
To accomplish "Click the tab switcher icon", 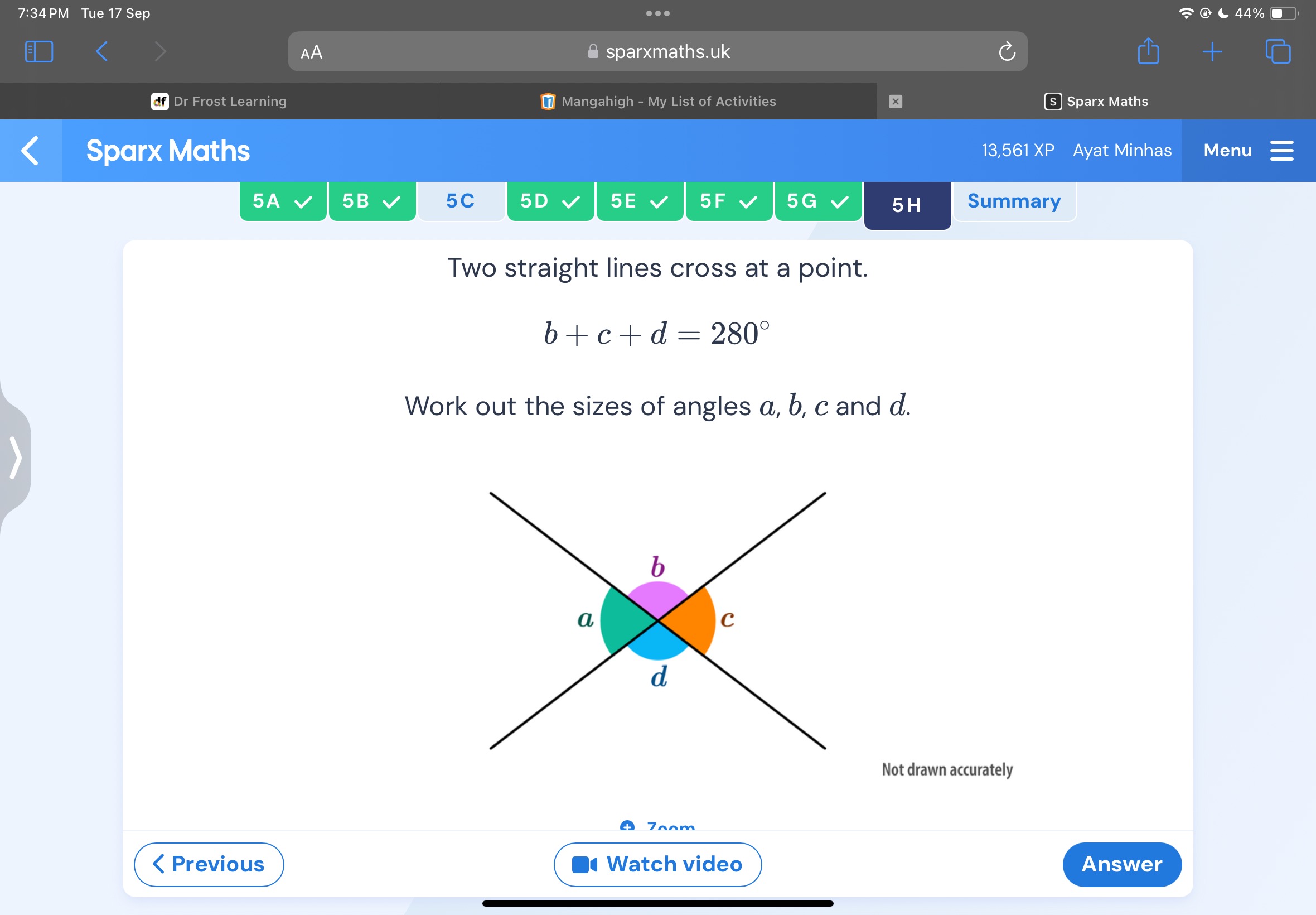I will point(1279,51).
